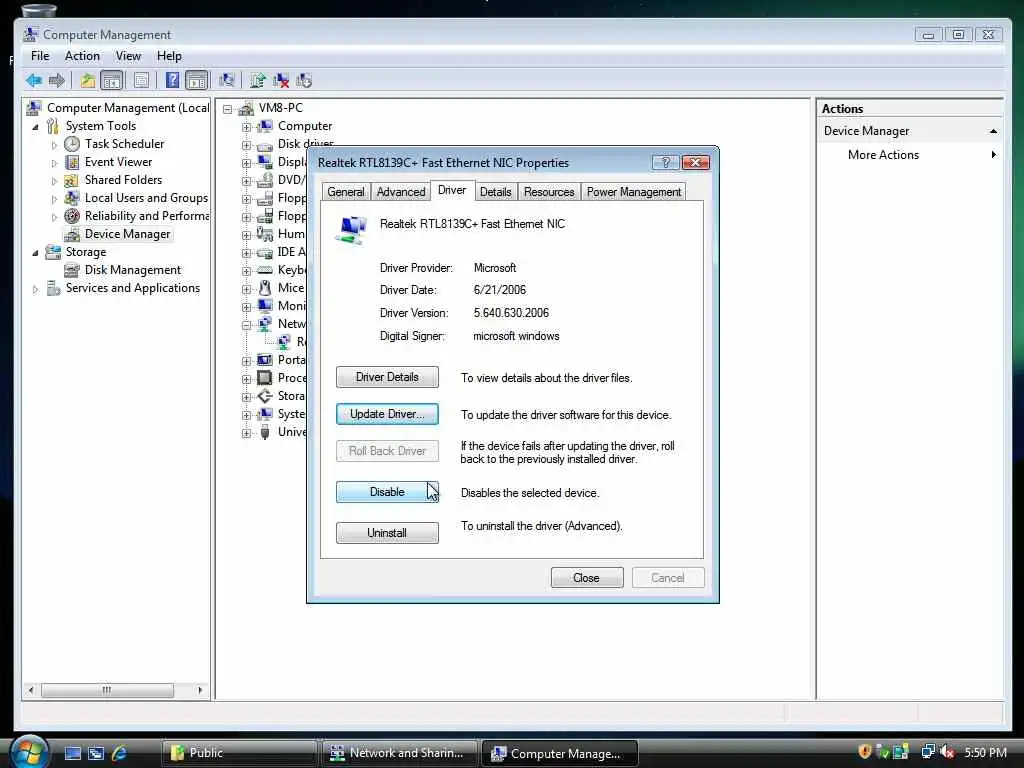Click the Disable button
This screenshot has height=768, width=1024.
pos(387,492)
